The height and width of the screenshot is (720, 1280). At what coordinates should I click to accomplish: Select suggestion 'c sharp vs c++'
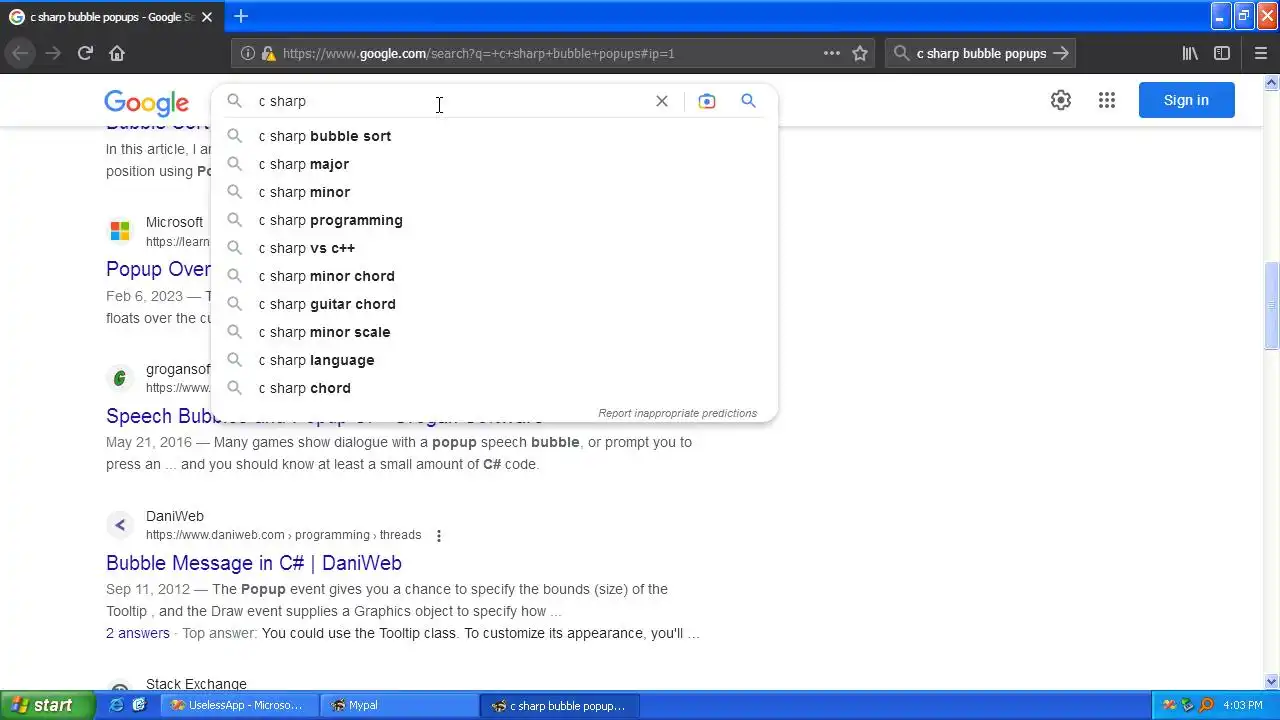pos(494,248)
